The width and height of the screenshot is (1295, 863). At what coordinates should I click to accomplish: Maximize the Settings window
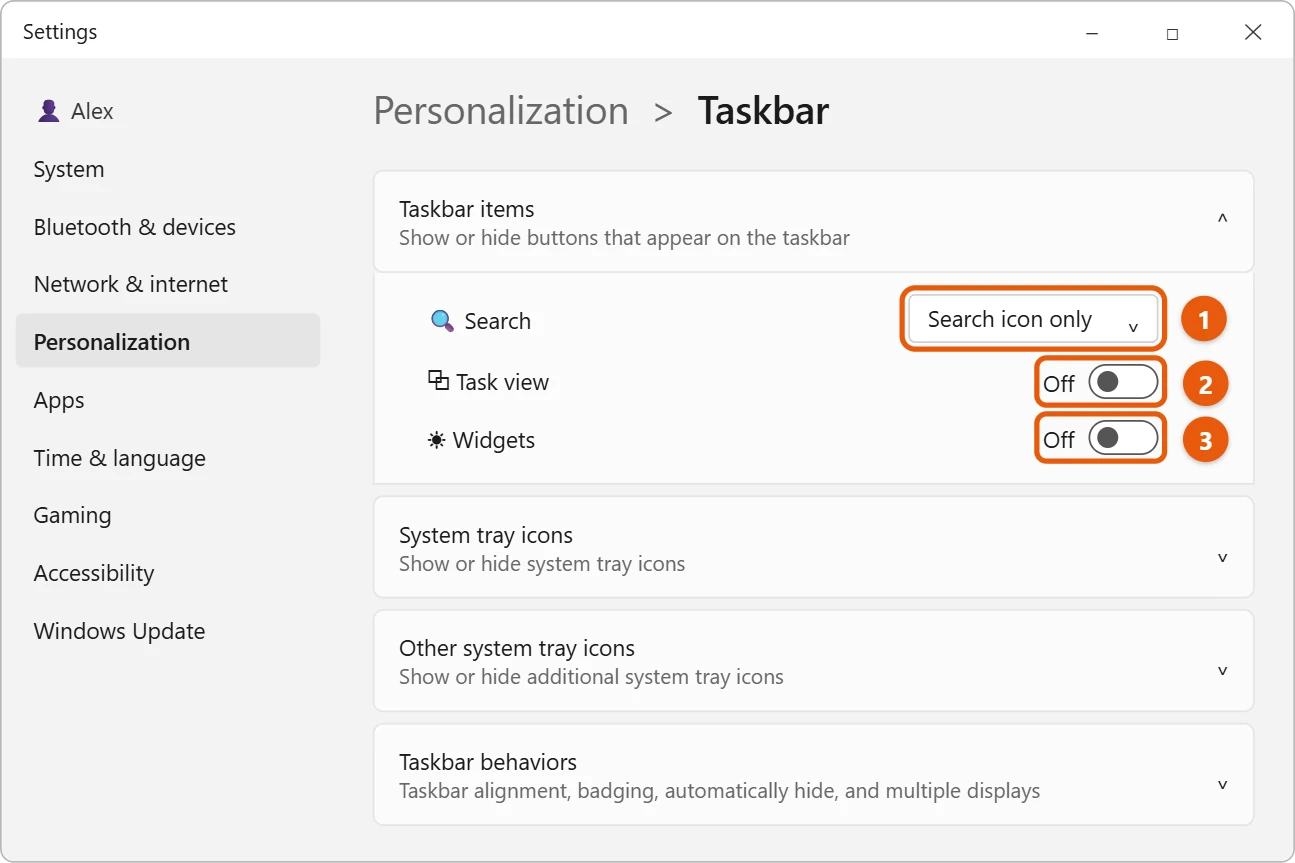click(1172, 33)
